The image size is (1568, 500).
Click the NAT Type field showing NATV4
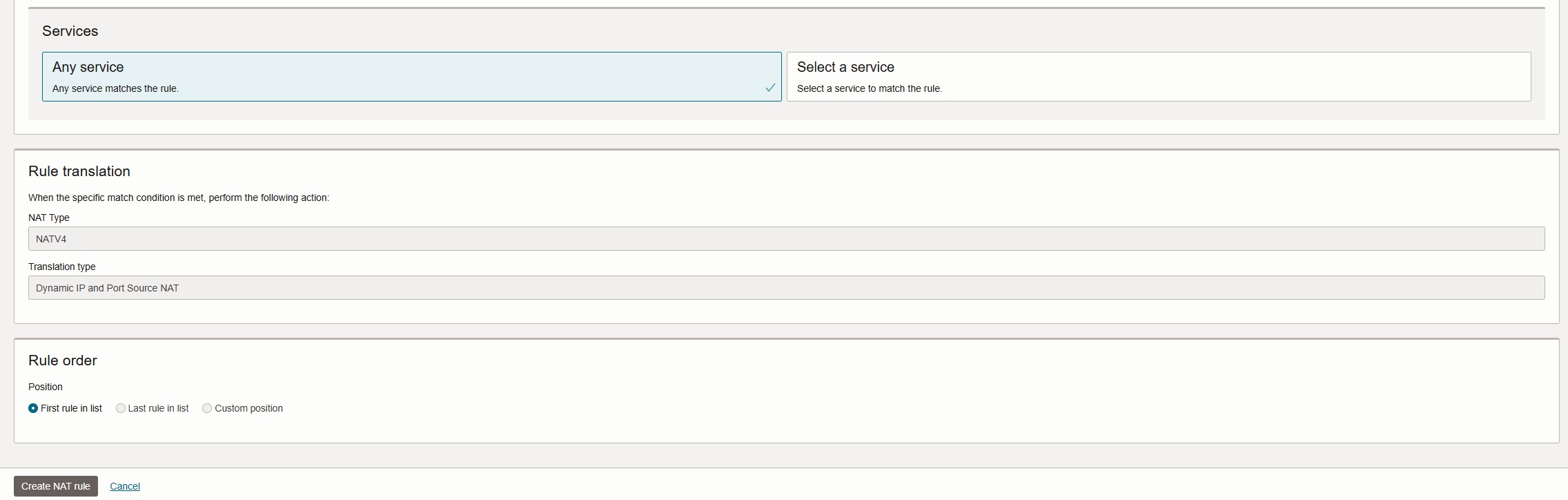click(x=786, y=239)
